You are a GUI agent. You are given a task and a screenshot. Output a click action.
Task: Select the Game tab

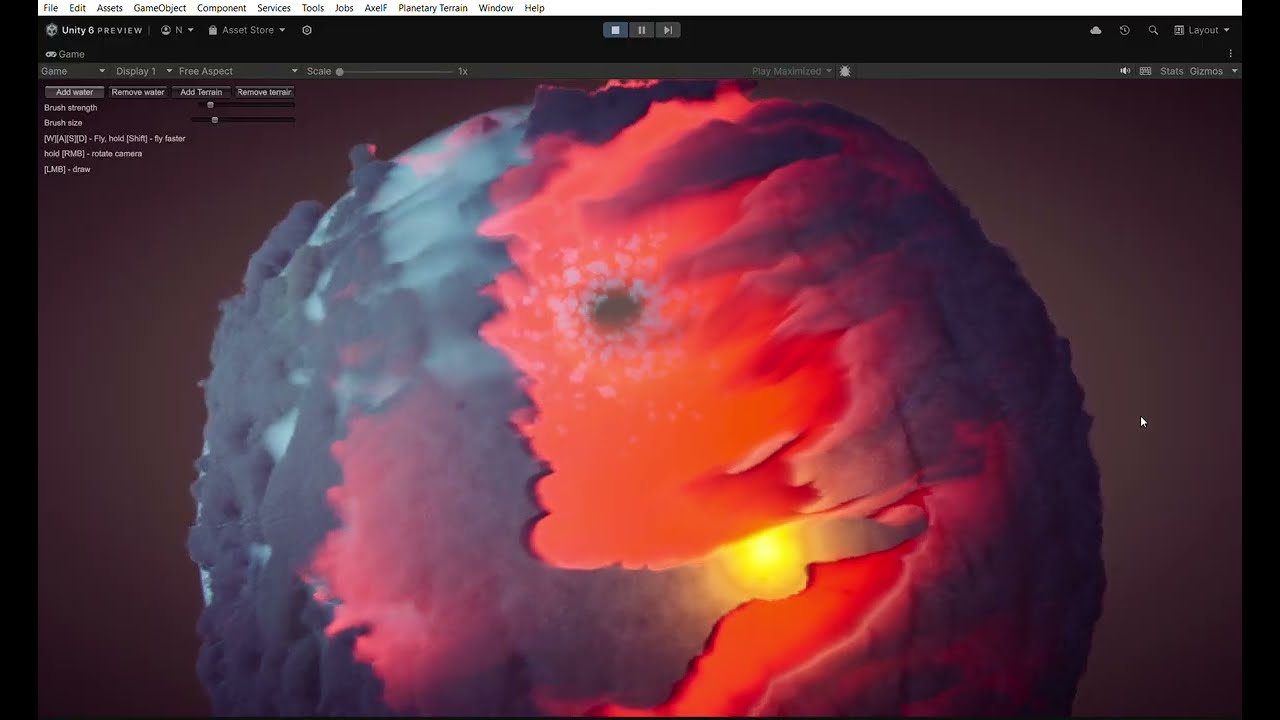pos(65,54)
